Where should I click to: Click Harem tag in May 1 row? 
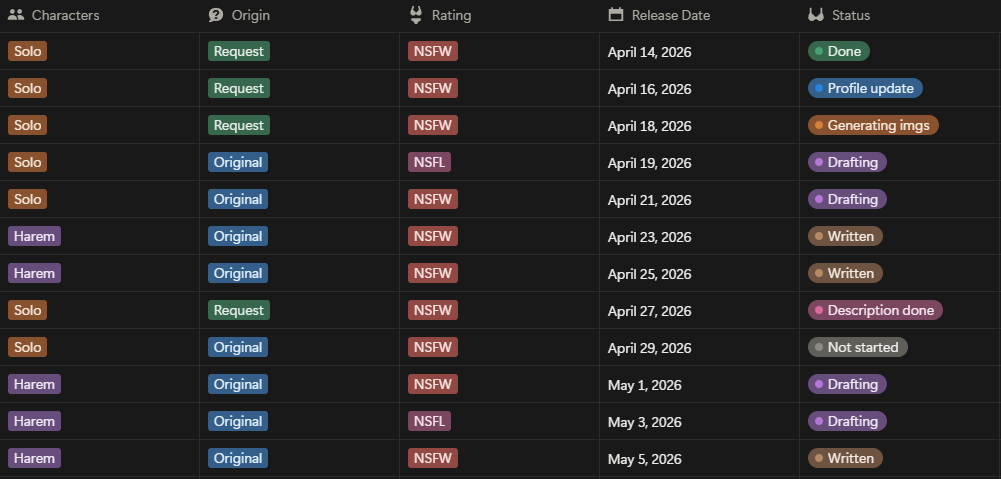[x=34, y=384]
